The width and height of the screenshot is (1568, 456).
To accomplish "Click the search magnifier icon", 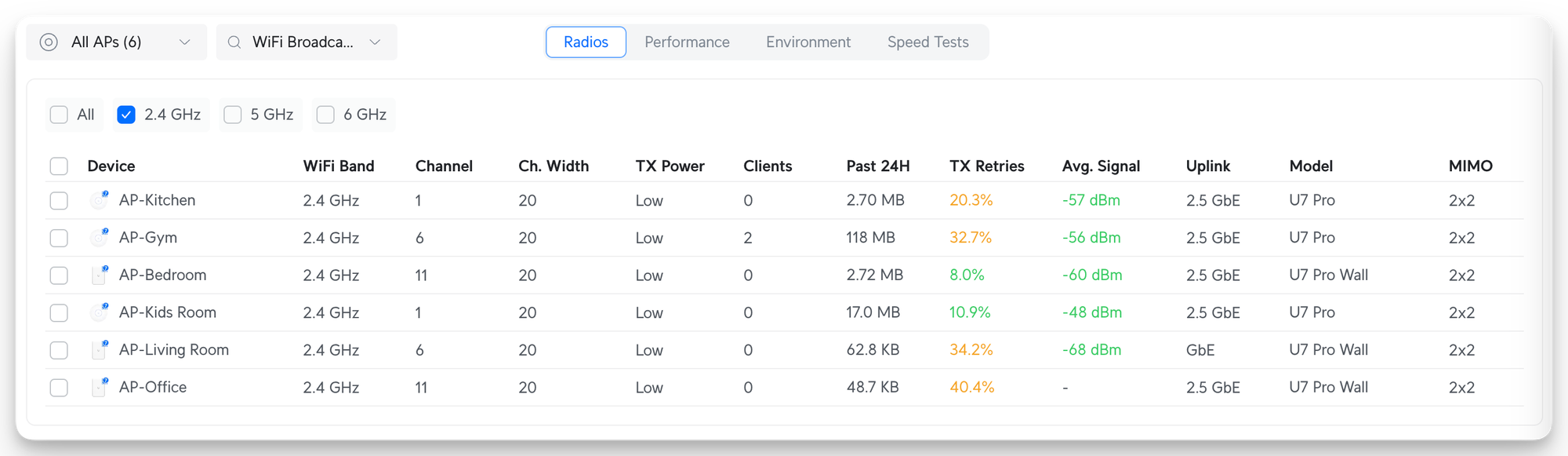I will pyautogui.click(x=234, y=42).
